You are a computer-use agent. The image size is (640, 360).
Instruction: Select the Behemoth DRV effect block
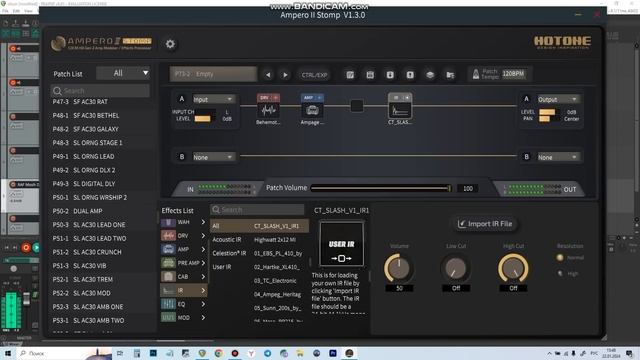click(x=268, y=110)
